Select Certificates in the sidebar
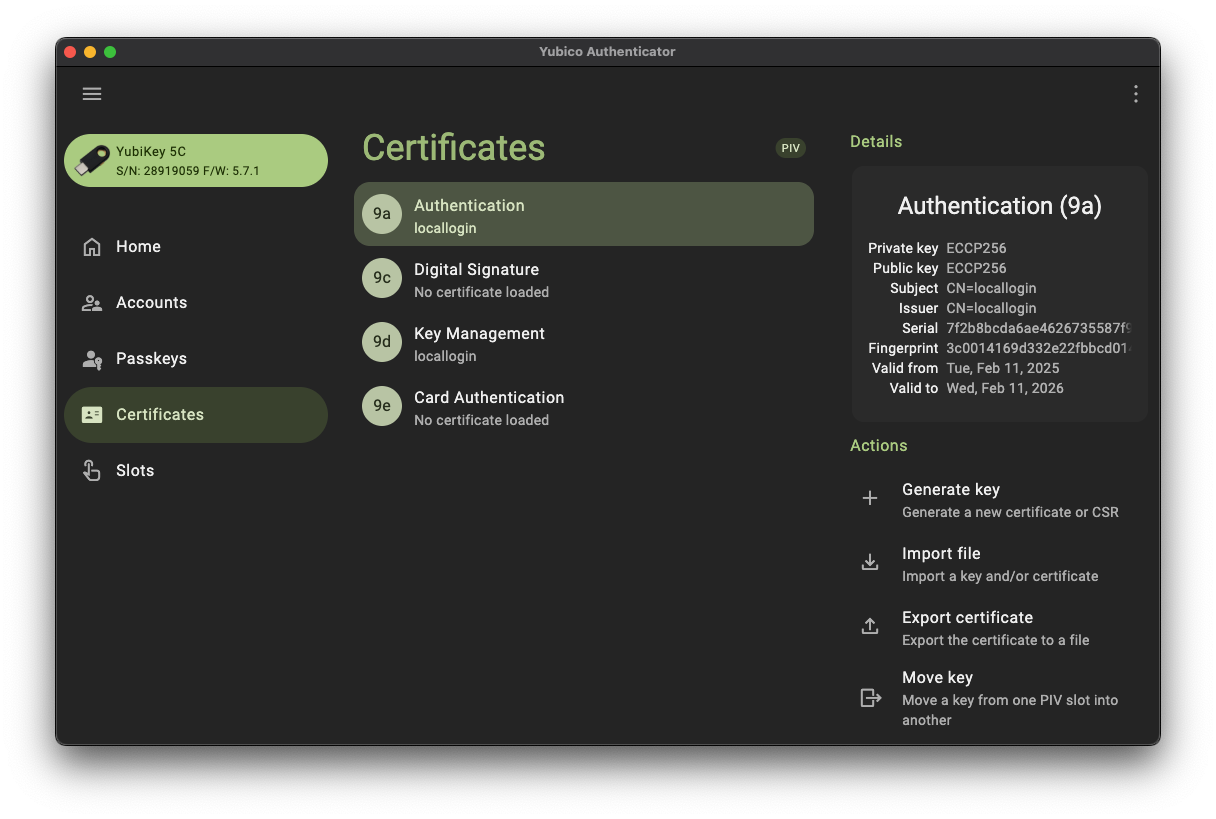 click(196, 415)
